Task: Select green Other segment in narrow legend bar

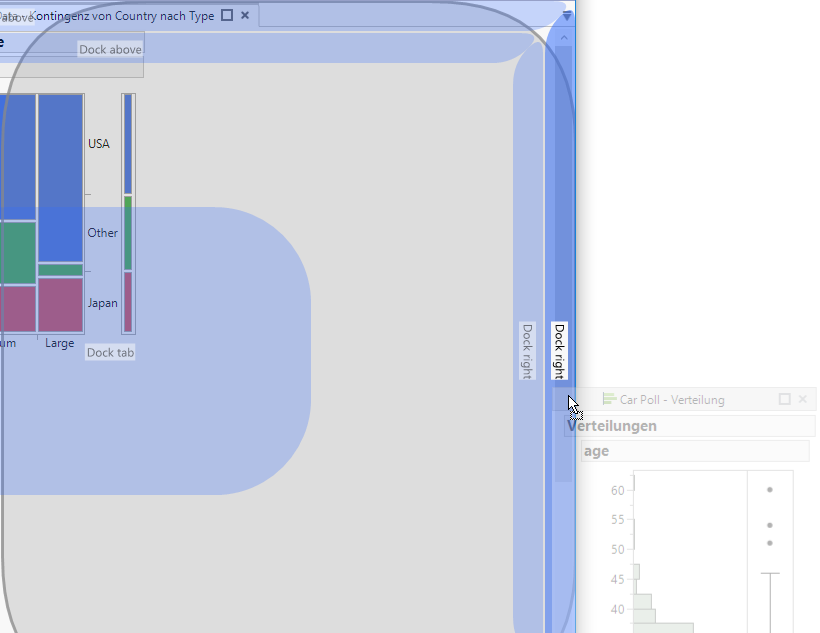Action: [x=128, y=232]
